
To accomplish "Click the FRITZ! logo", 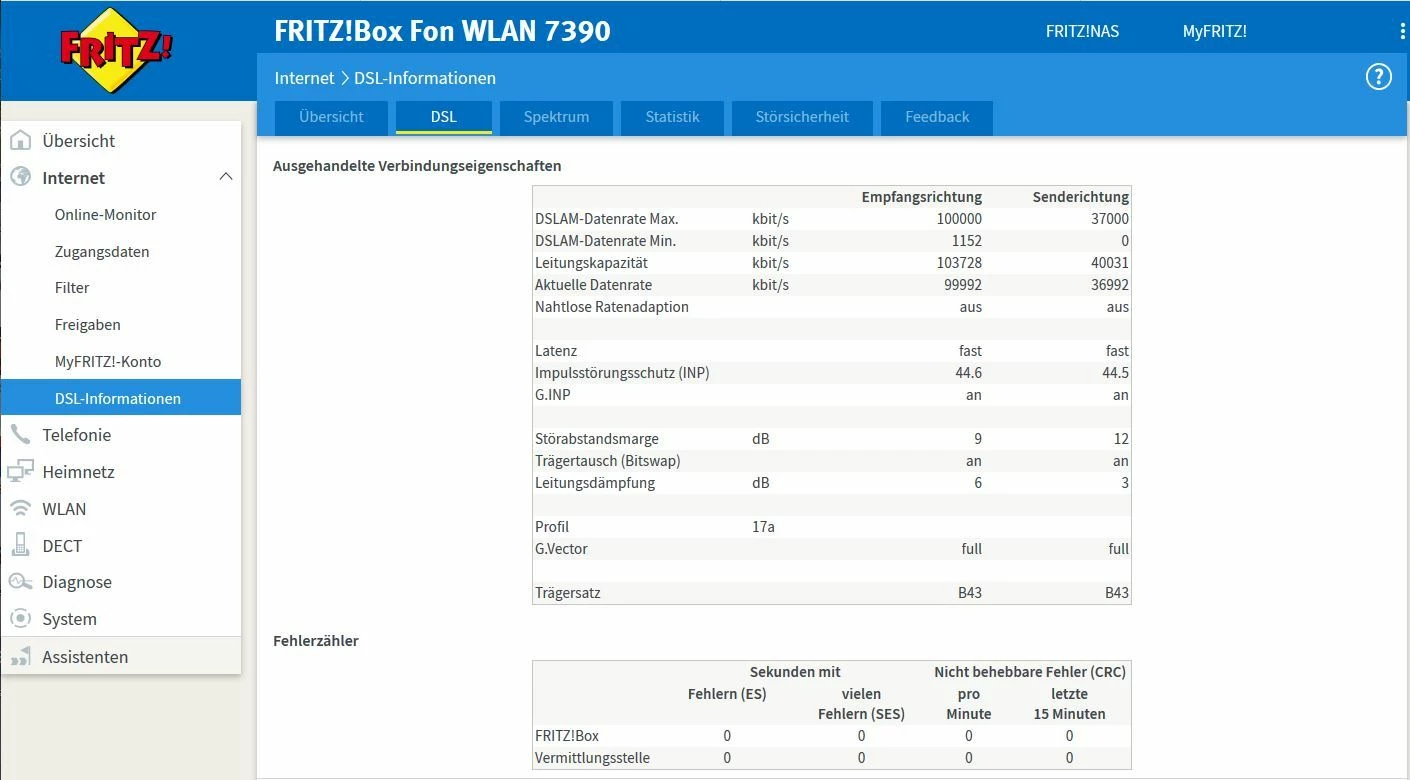I will [x=114, y=50].
